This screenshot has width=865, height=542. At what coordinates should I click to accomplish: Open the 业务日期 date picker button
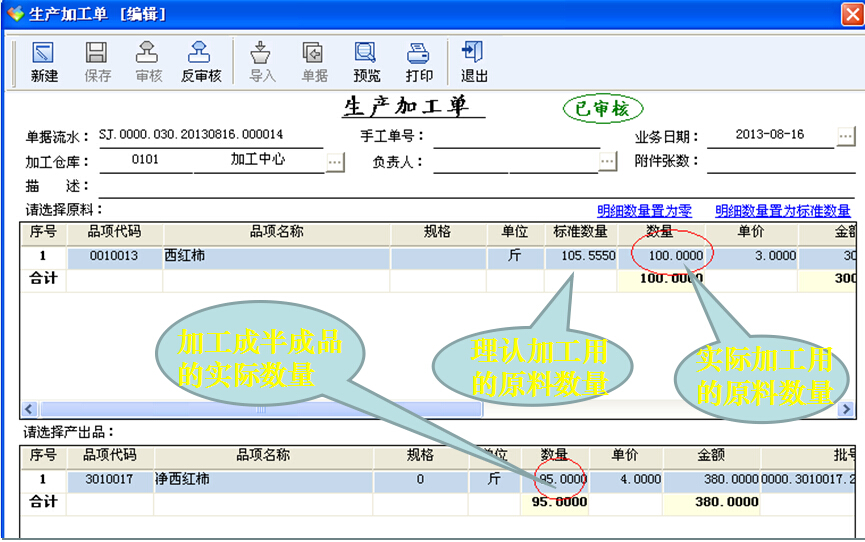[846, 136]
